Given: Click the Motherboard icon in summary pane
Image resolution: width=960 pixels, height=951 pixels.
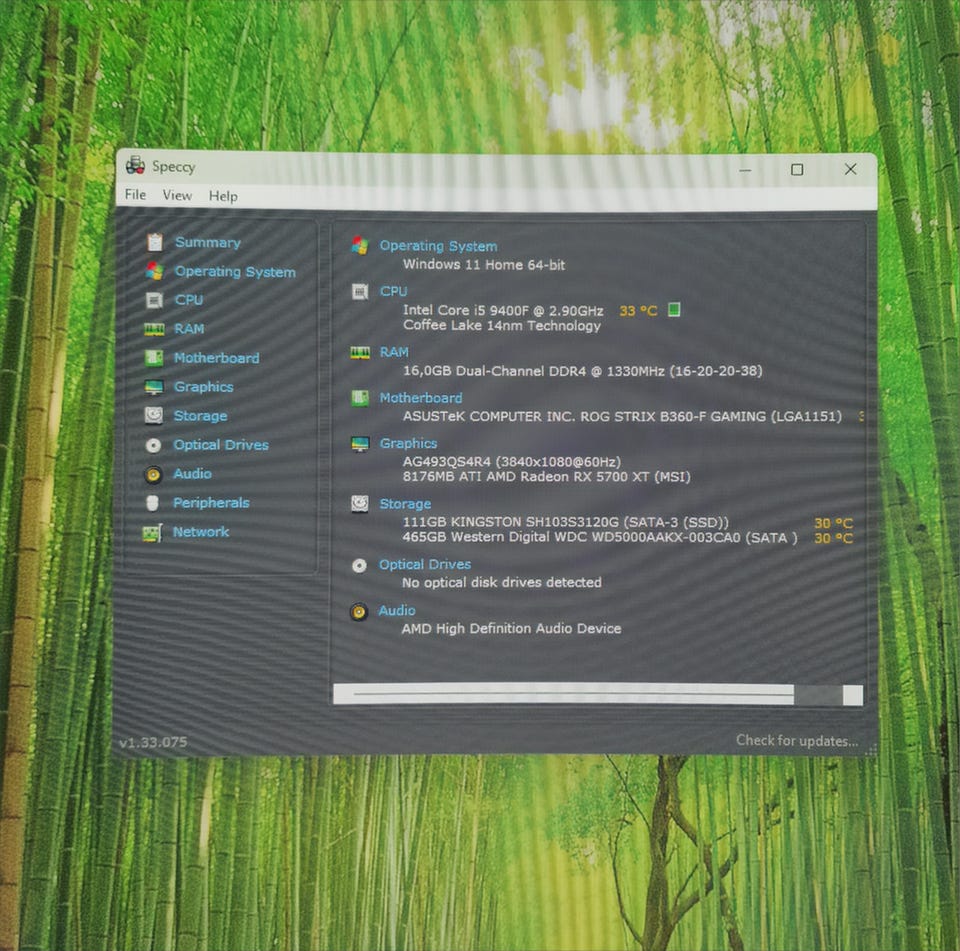Looking at the screenshot, I should (x=360, y=398).
